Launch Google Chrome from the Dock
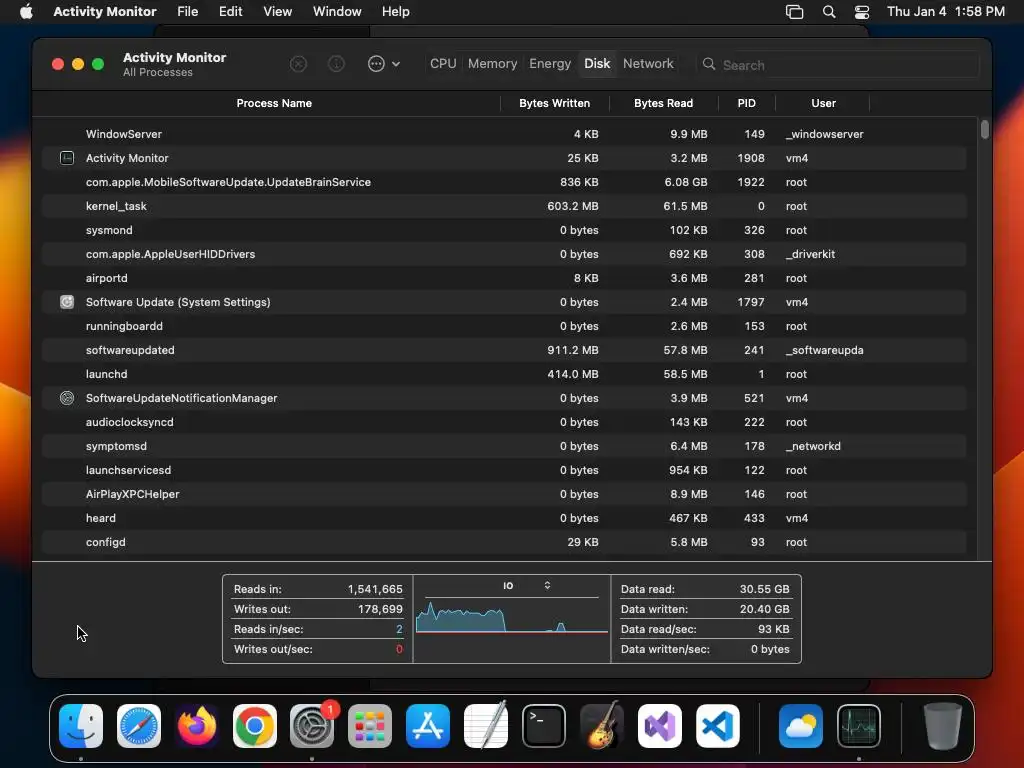1024x768 pixels. 255,726
